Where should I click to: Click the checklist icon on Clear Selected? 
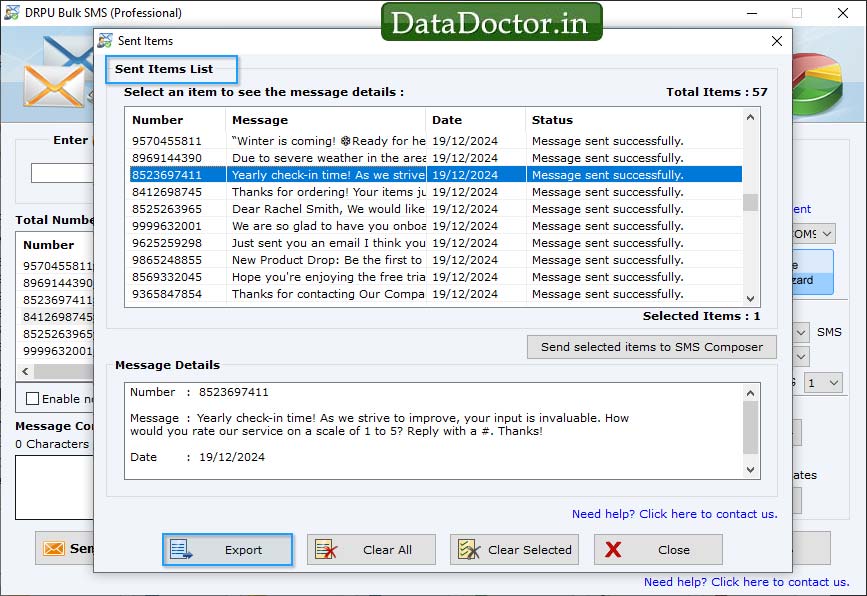click(469, 550)
